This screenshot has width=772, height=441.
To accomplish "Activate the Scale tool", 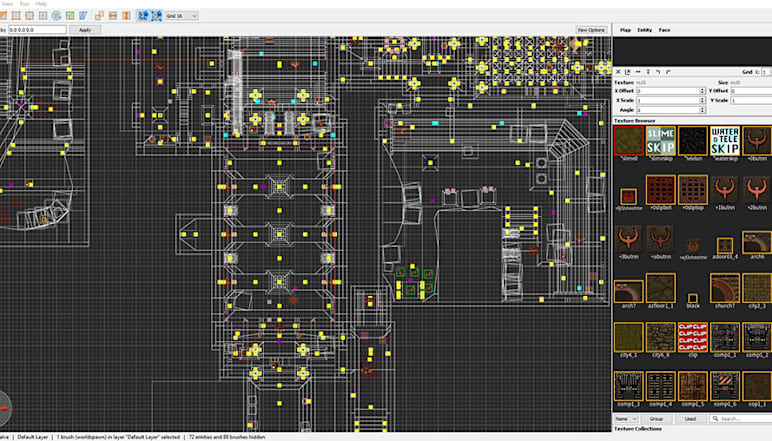I will (70, 16).
